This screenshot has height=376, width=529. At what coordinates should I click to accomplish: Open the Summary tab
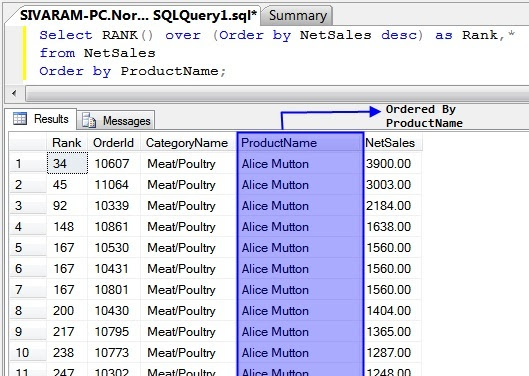click(x=298, y=16)
